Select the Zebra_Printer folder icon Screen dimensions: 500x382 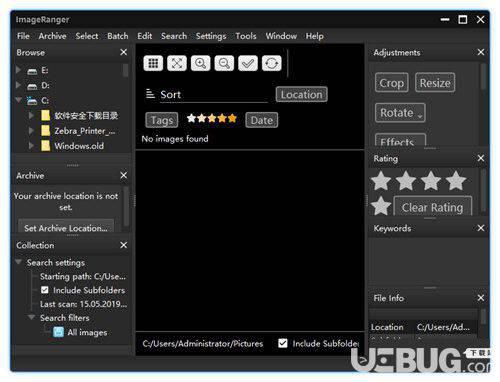45,131
